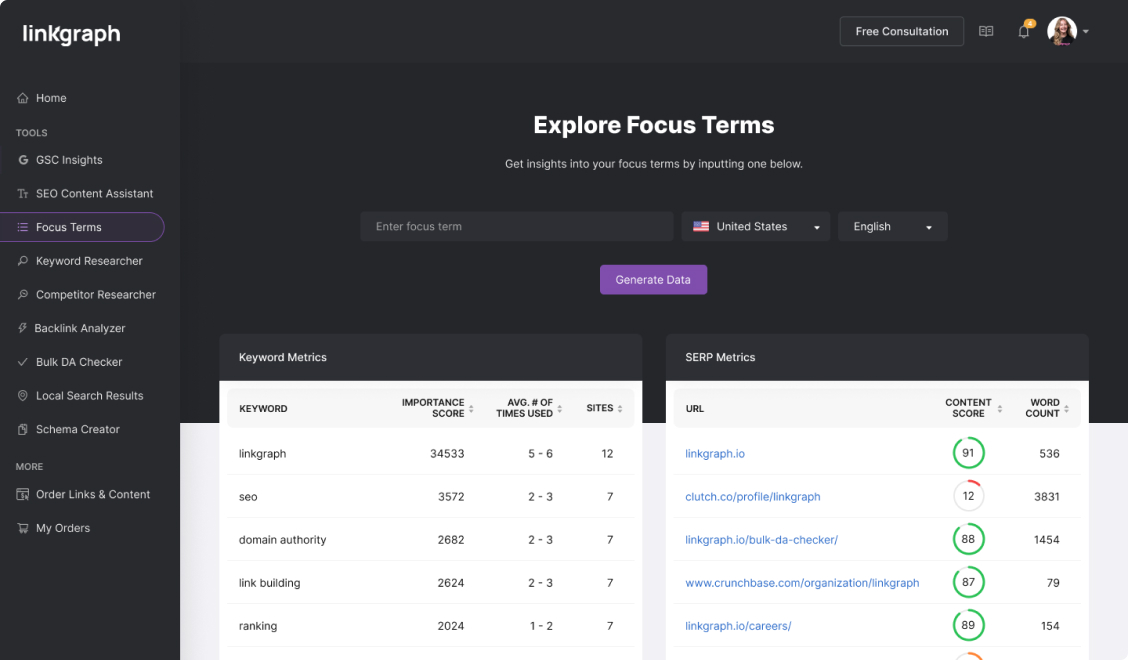Click the Home house icon in sidebar
This screenshot has height=660, width=1128.
pyautogui.click(x=22, y=98)
